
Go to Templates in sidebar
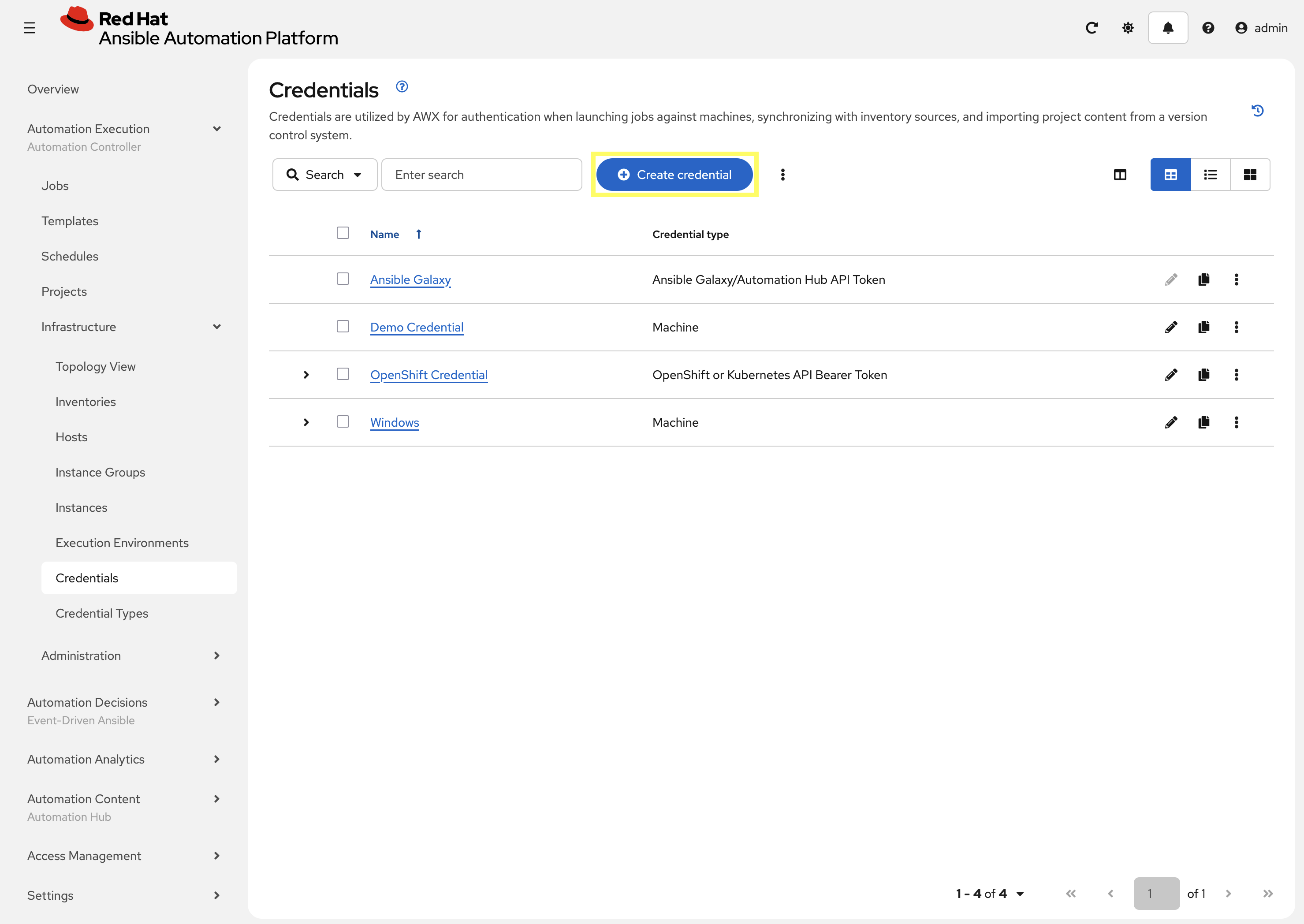click(x=70, y=221)
